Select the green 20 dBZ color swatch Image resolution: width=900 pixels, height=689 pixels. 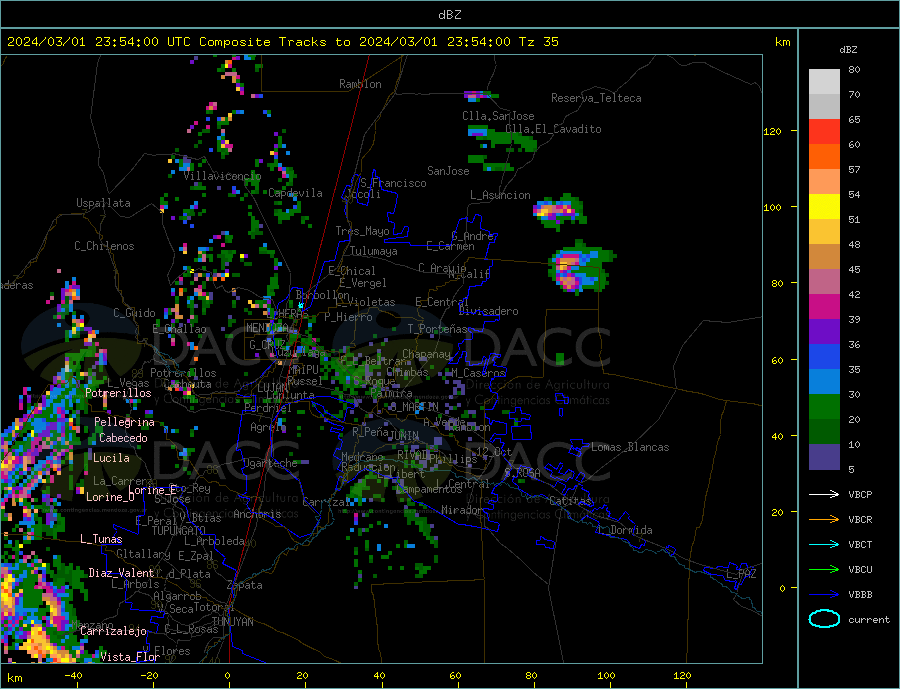pyautogui.click(x=824, y=407)
